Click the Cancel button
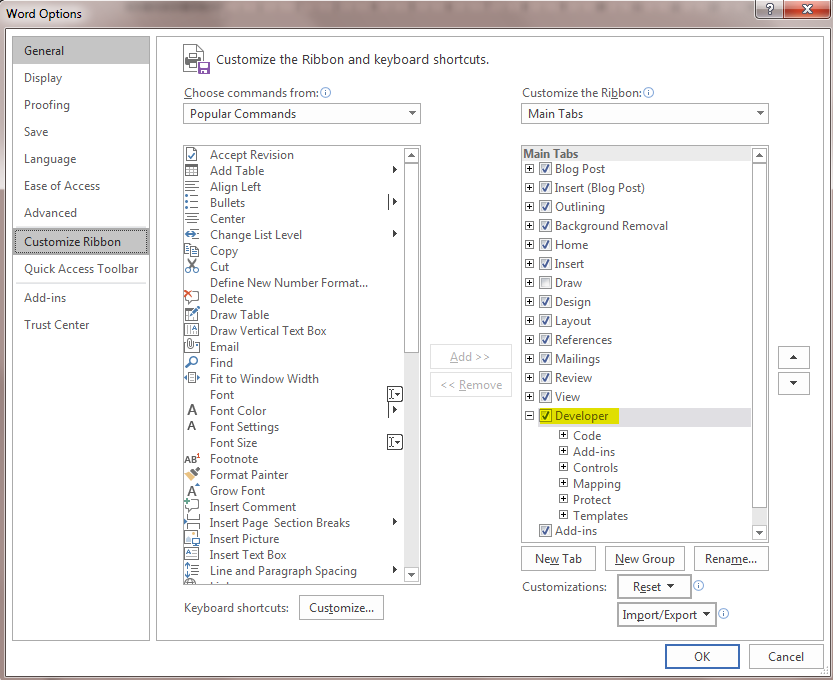The width and height of the screenshot is (833, 680). (x=786, y=657)
